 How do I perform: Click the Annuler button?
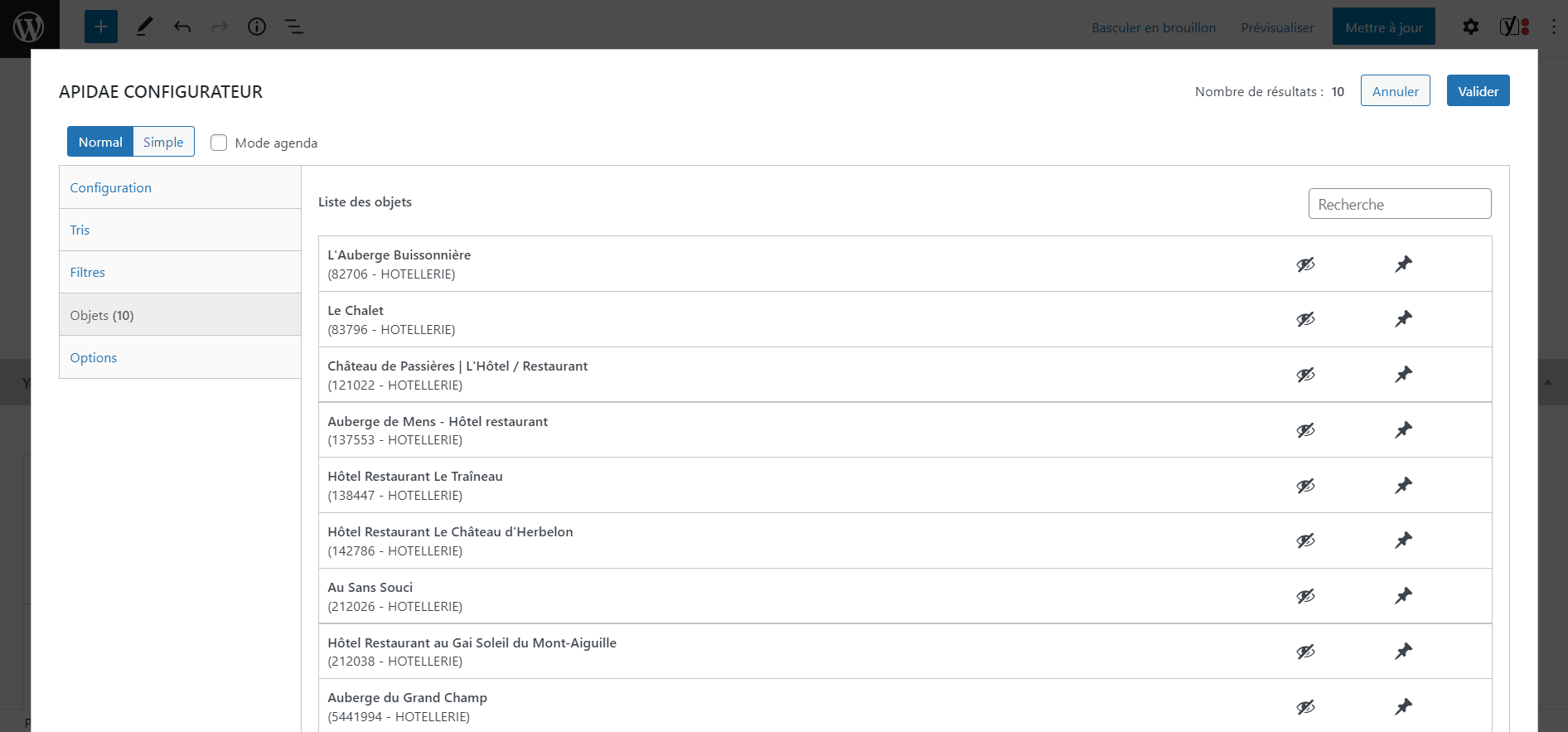point(1396,91)
